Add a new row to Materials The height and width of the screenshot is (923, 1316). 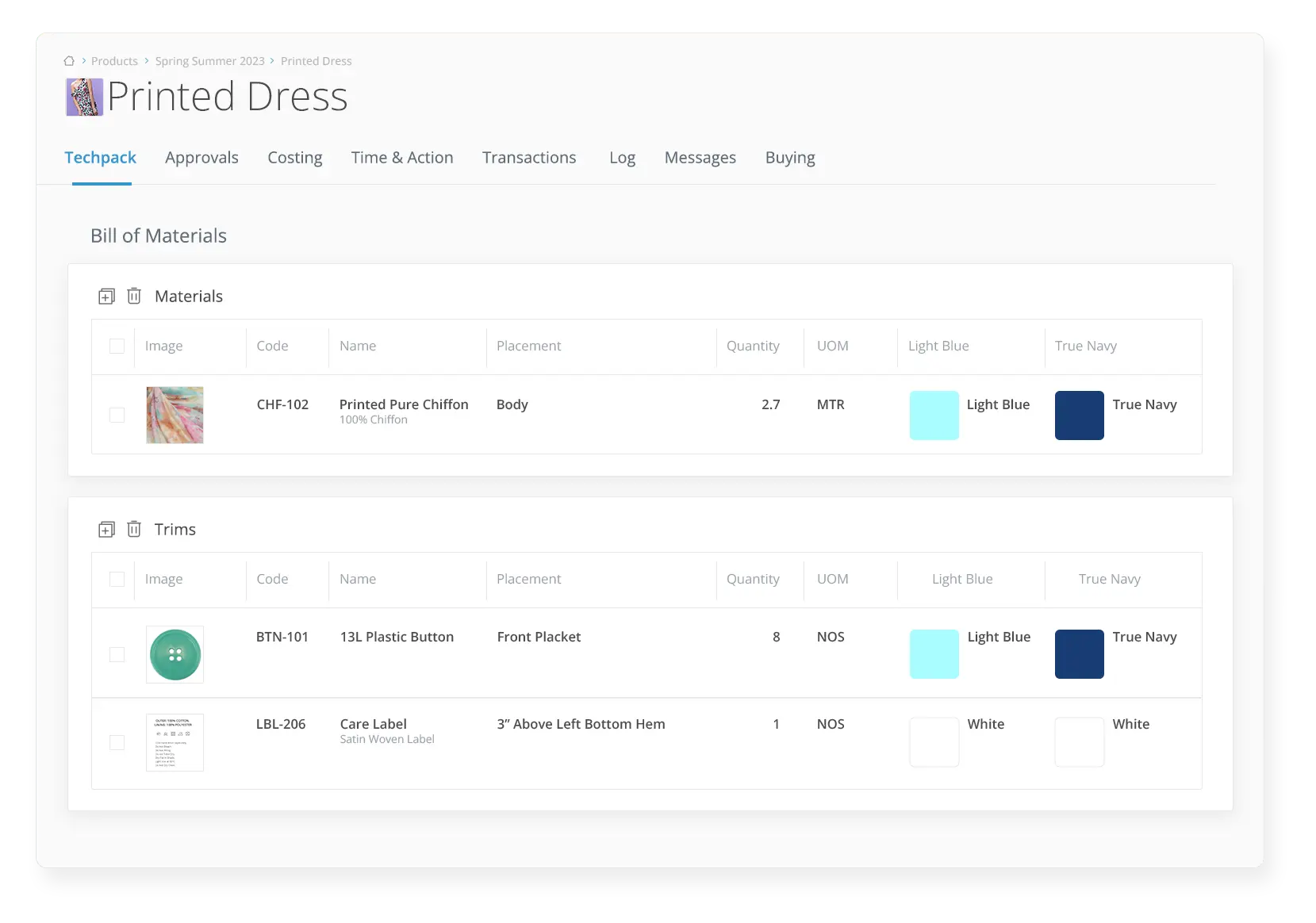[x=106, y=297]
